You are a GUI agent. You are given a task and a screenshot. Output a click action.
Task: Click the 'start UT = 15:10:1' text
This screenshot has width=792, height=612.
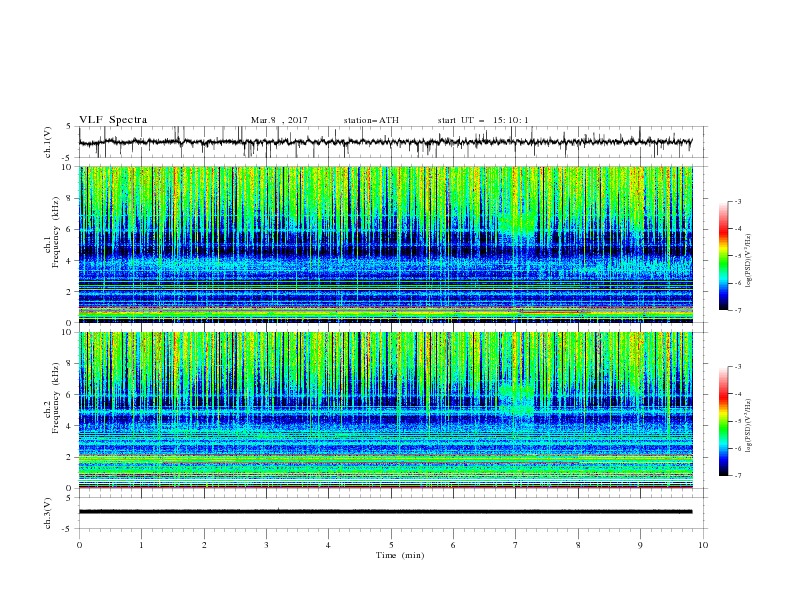(x=483, y=120)
